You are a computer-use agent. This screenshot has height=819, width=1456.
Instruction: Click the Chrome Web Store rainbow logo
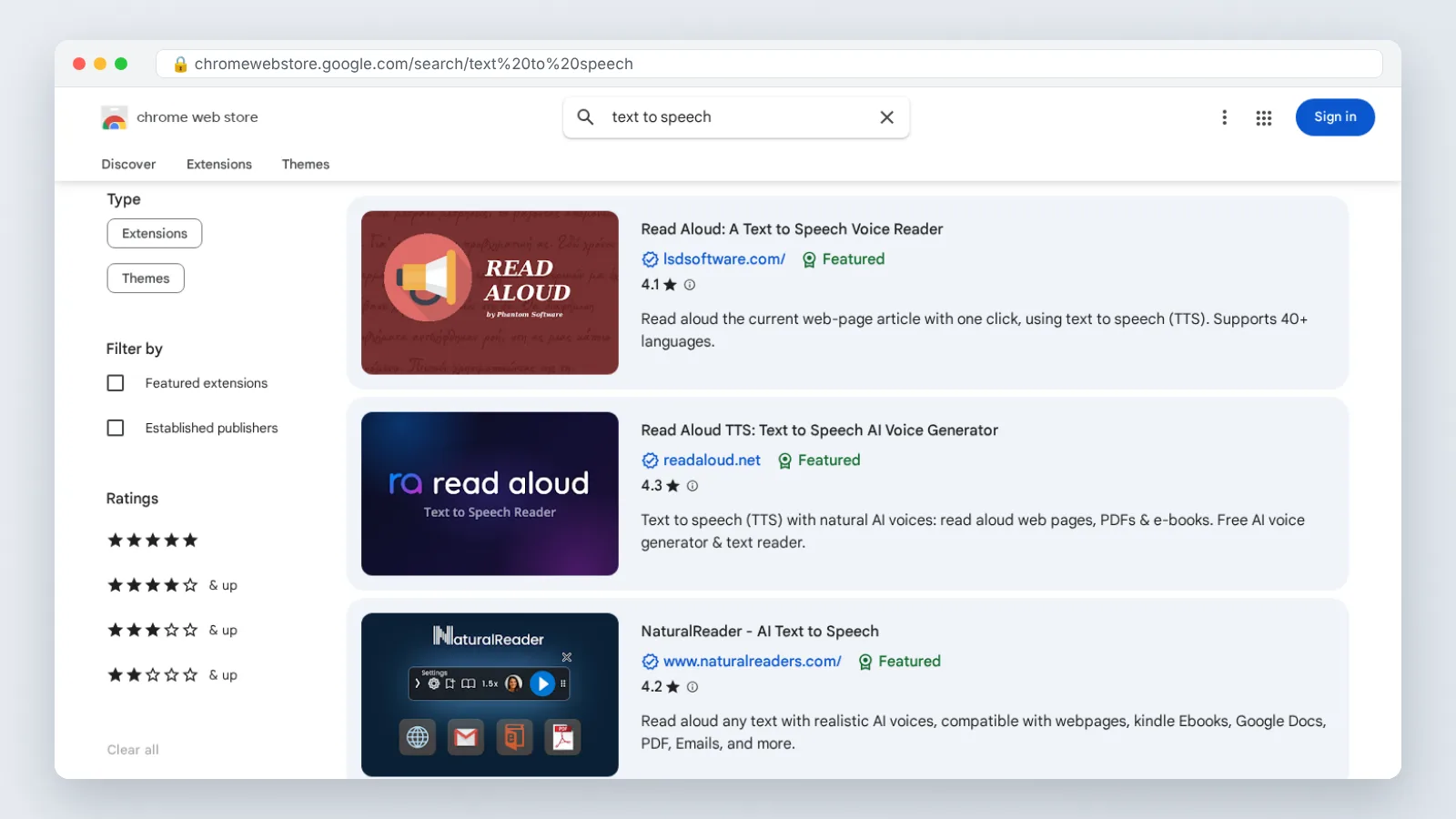[x=114, y=117]
